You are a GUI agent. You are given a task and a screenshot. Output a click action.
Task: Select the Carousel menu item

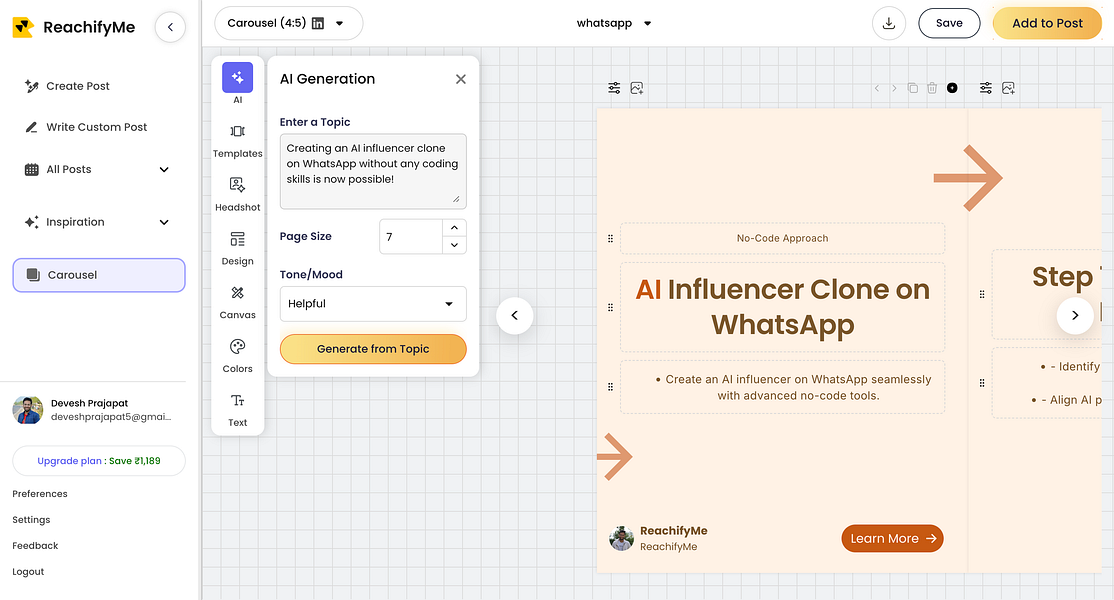pos(99,275)
